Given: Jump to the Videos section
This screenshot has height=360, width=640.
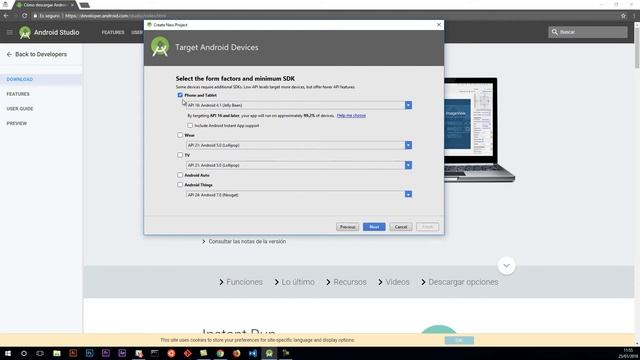Looking at the screenshot, I should [394, 282].
